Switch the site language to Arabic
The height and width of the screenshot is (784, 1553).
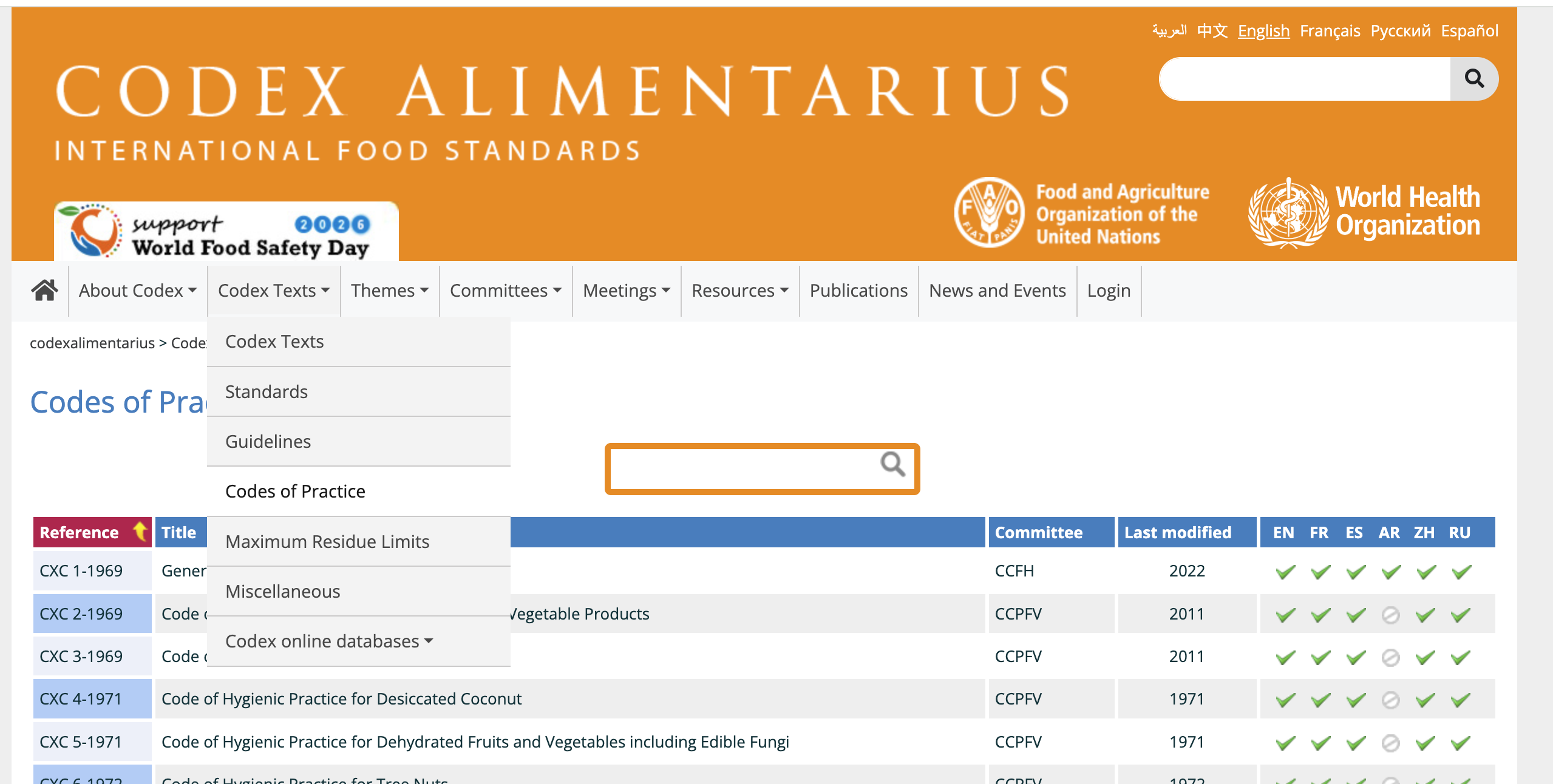click(x=1169, y=31)
